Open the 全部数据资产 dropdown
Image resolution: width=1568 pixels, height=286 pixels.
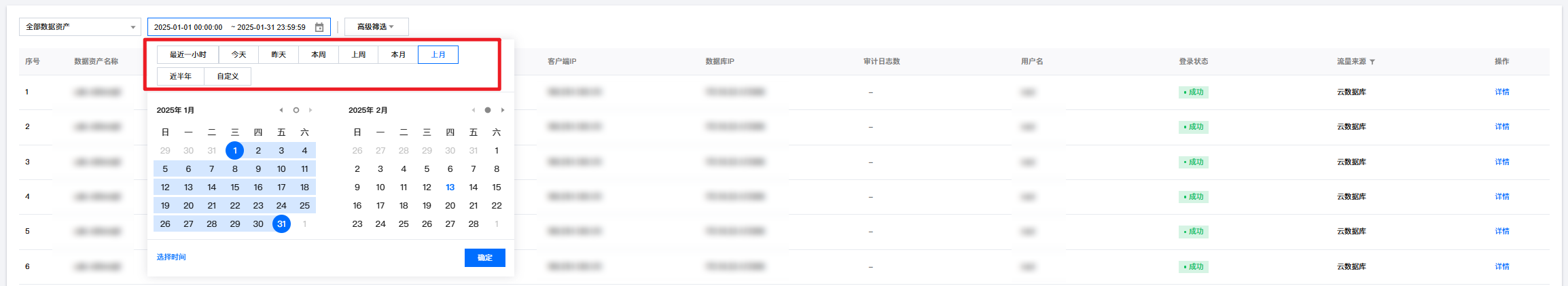[x=79, y=27]
